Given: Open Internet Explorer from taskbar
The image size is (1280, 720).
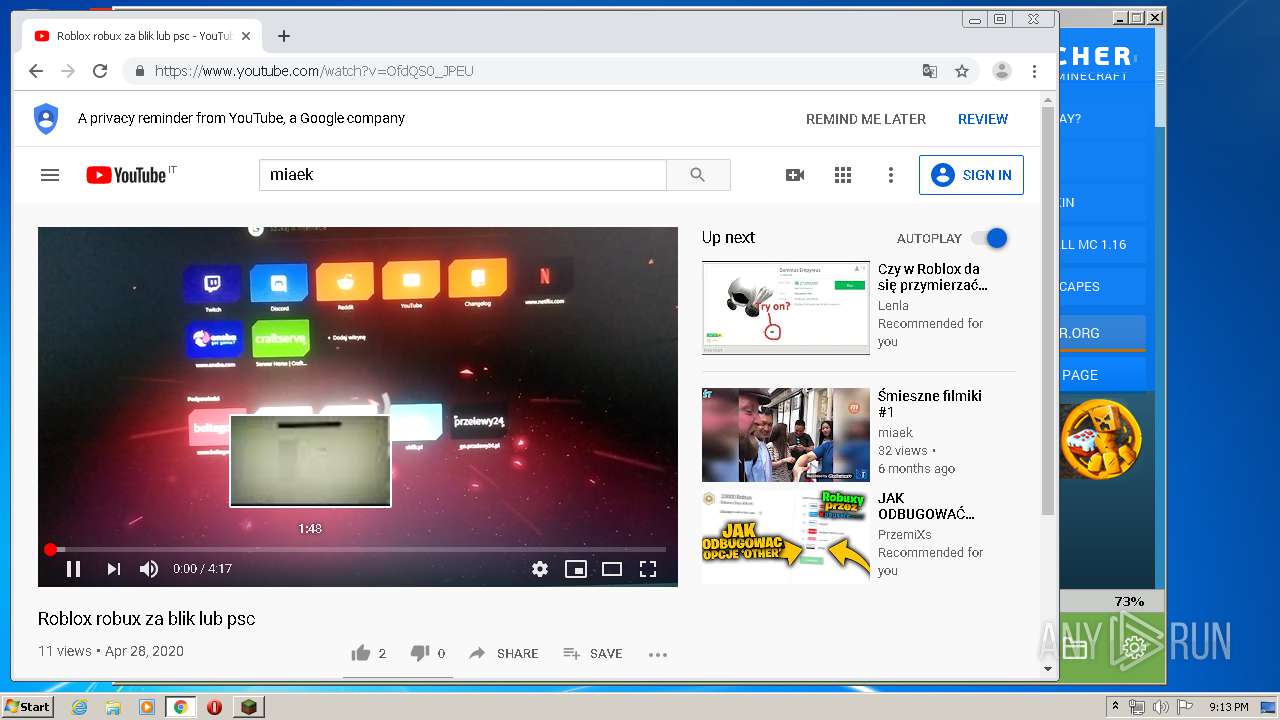Looking at the screenshot, I should pyautogui.click(x=79, y=707).
